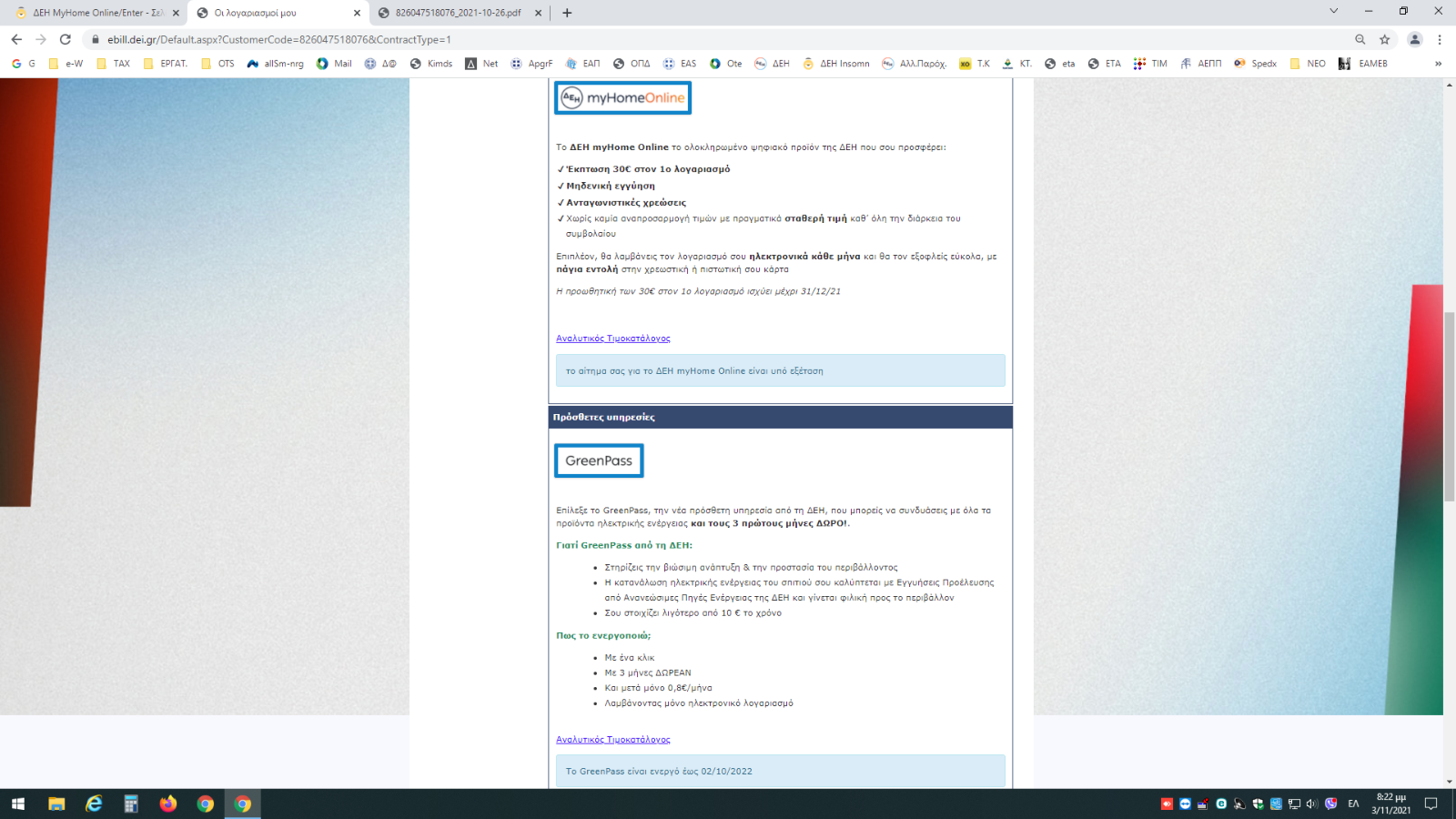This screenshot has width=1456, height=819.
Task: Open the allSm-nrg bookmark
Action: [x=275, y=64]
